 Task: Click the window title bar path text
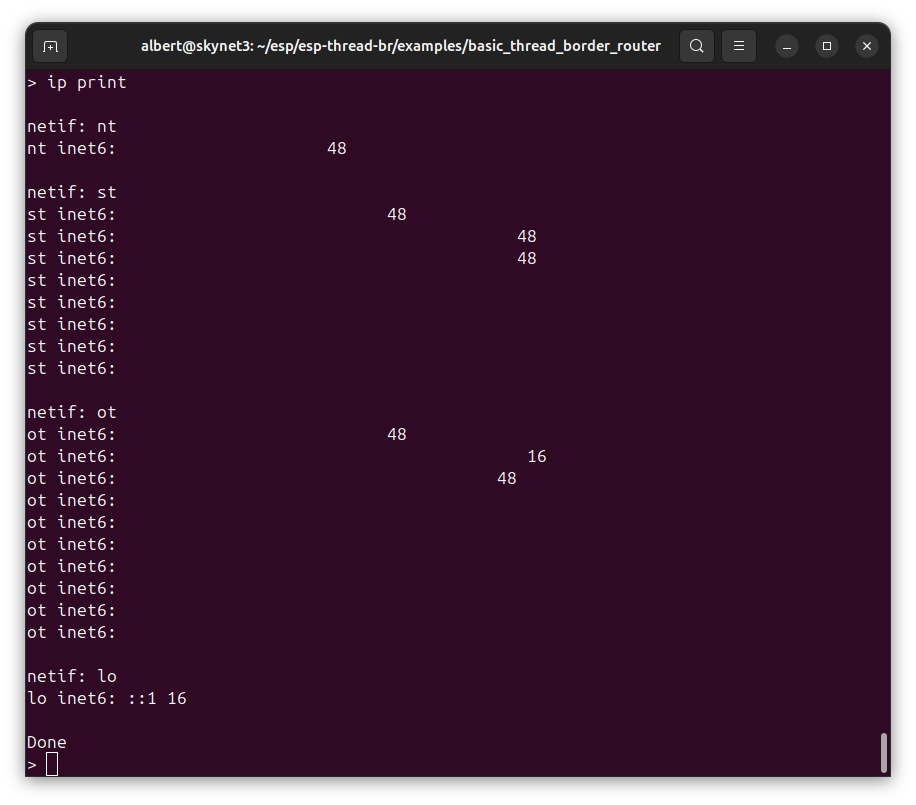(400, 46)
